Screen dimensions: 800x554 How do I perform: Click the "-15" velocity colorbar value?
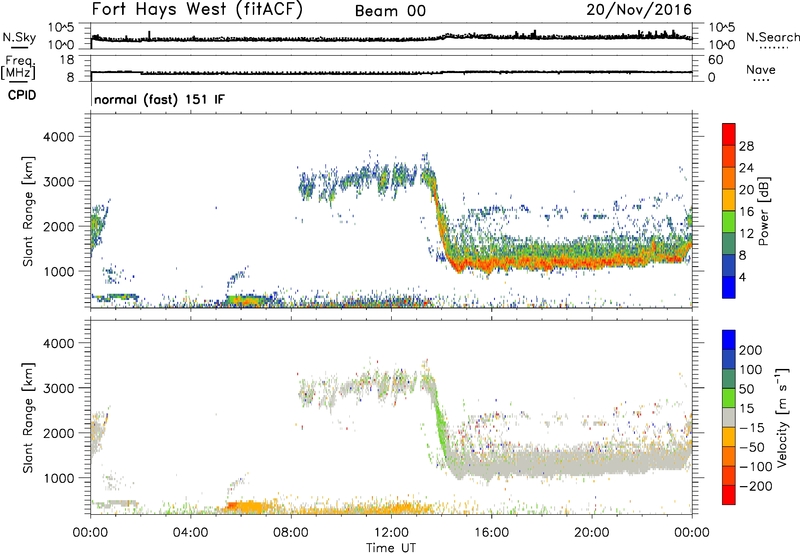coord(752,428)
